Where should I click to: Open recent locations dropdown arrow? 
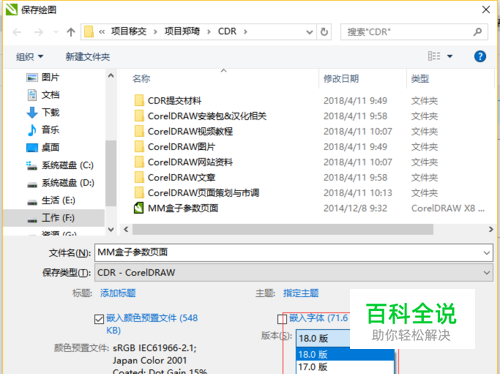pyautogui.click(x=56, y=32)
